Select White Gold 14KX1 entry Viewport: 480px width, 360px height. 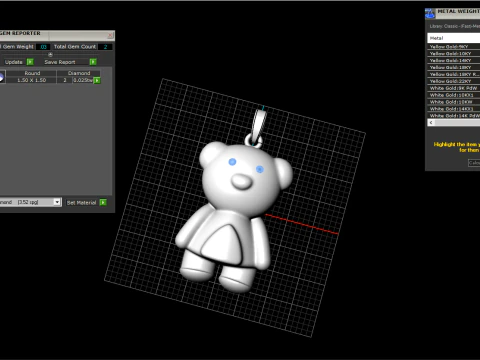454,109
